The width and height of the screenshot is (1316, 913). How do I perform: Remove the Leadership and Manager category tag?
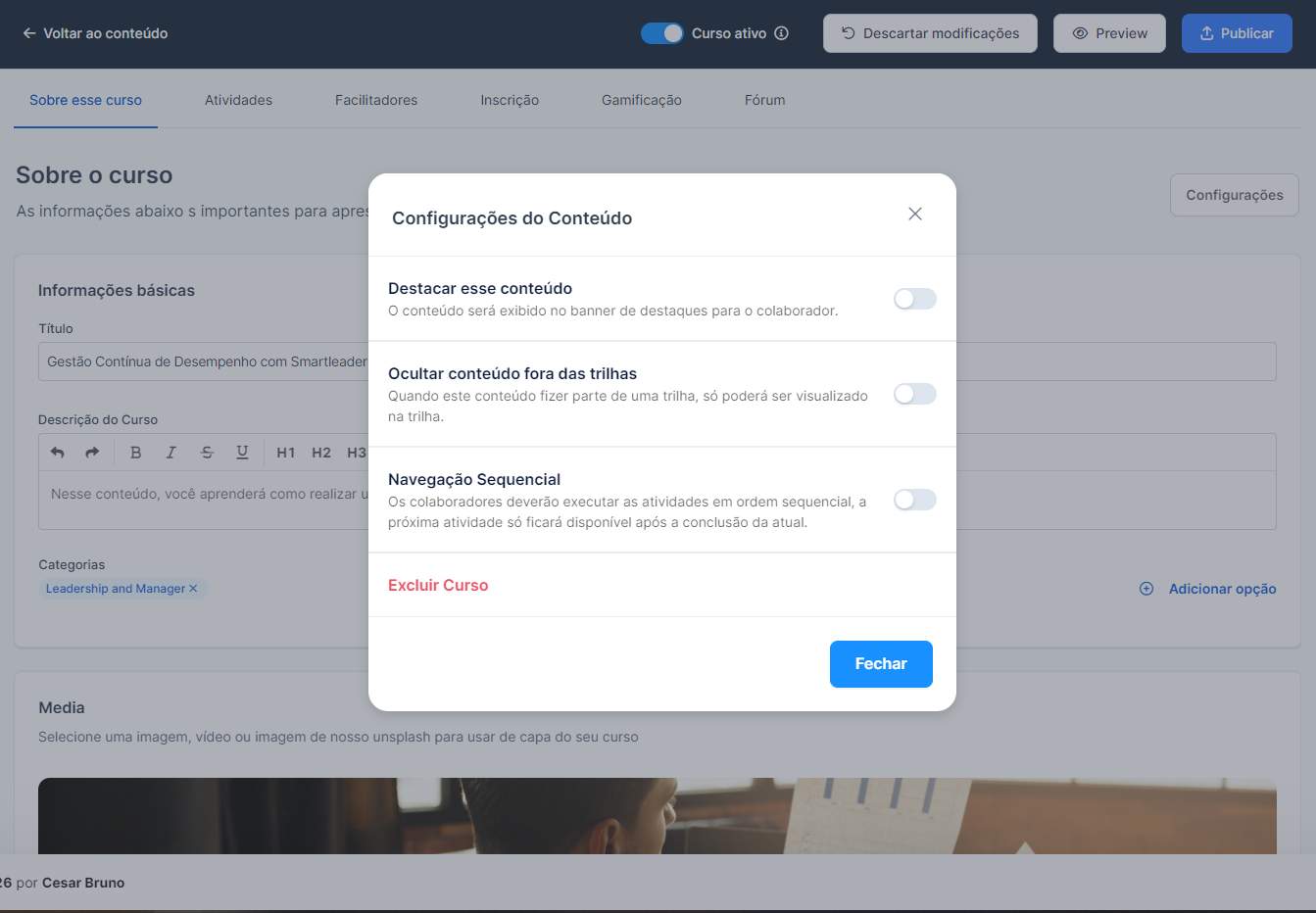pos(193,589)
